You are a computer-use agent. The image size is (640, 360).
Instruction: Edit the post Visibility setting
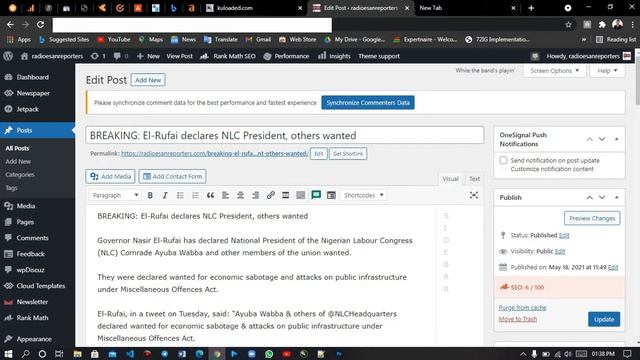[560, 251]
